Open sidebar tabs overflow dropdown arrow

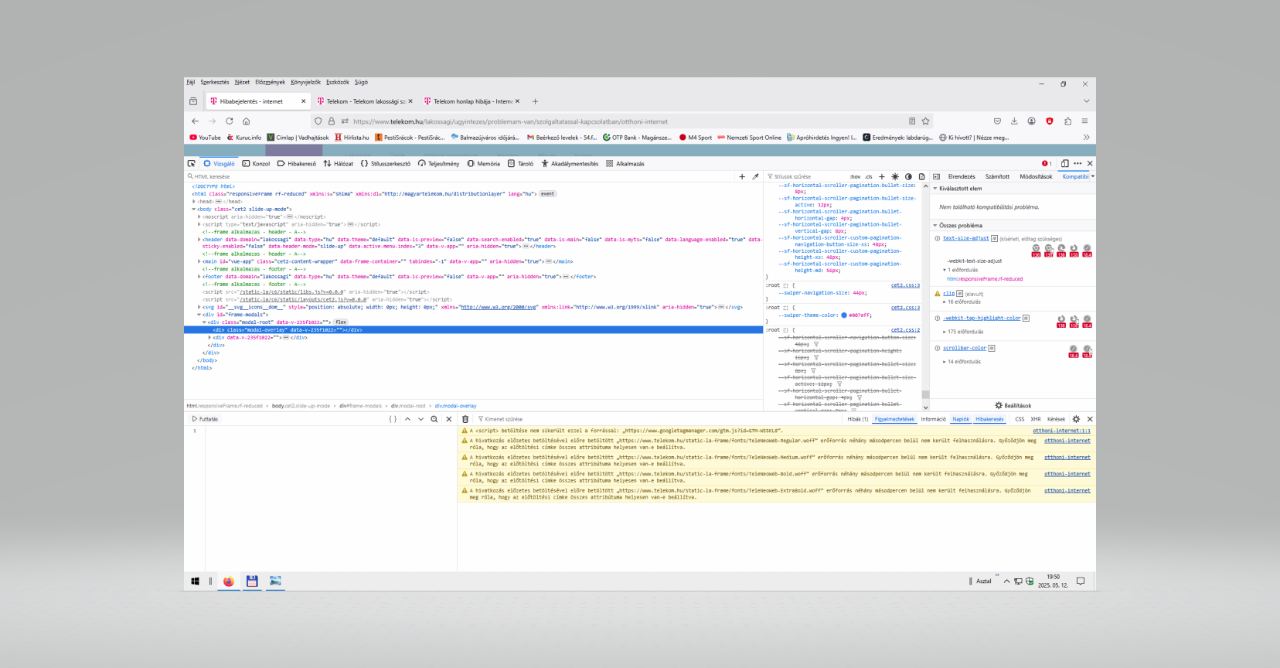[x=1092, y=176]
